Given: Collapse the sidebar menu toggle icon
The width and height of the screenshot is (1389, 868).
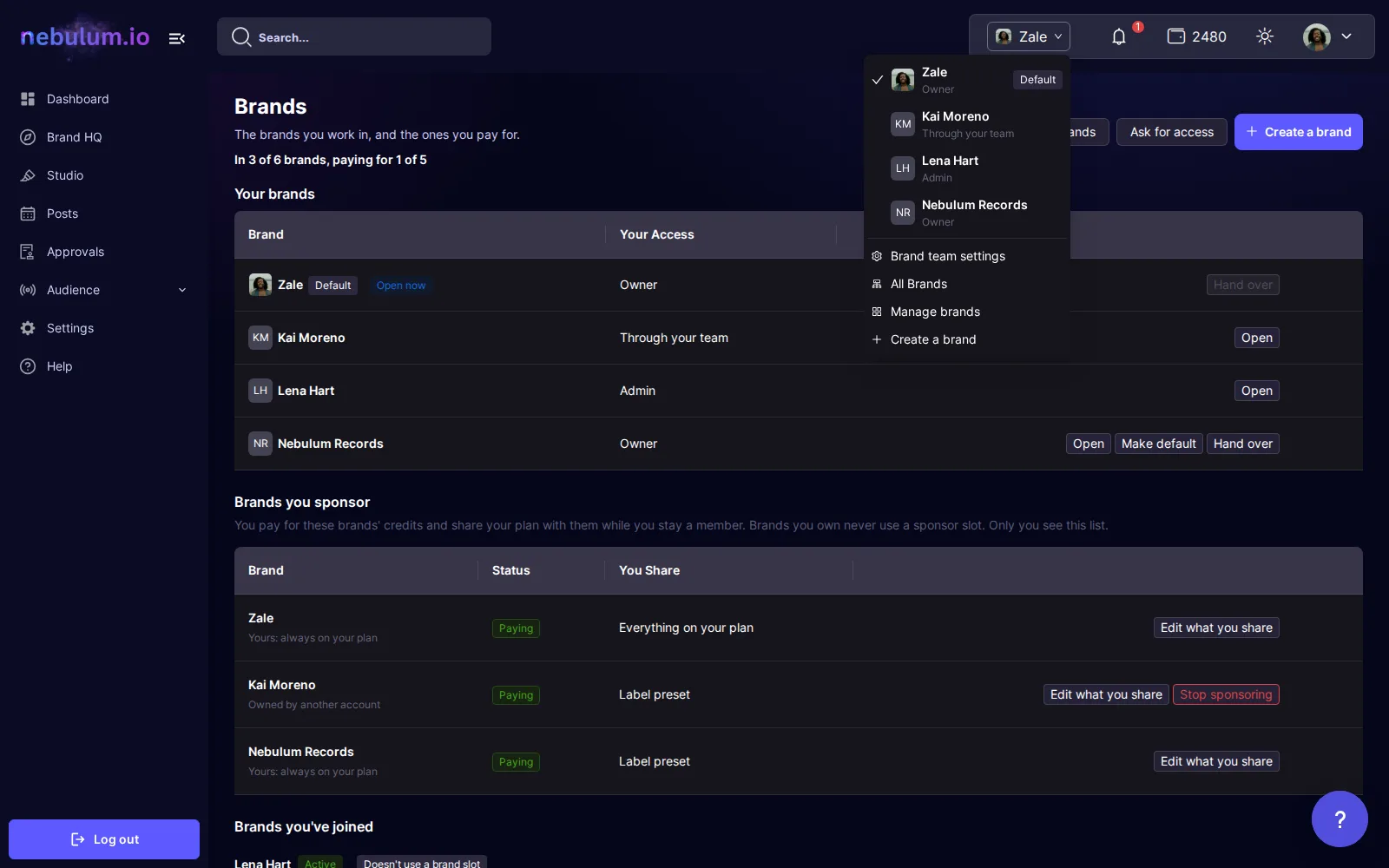Looking at the screenshot, I should click(x=177, y=38).
